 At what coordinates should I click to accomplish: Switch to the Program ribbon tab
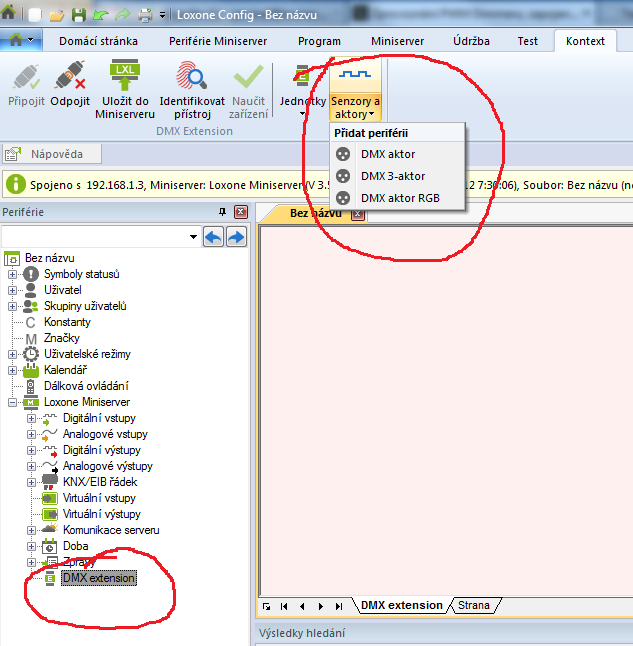[x=319, y=41]
